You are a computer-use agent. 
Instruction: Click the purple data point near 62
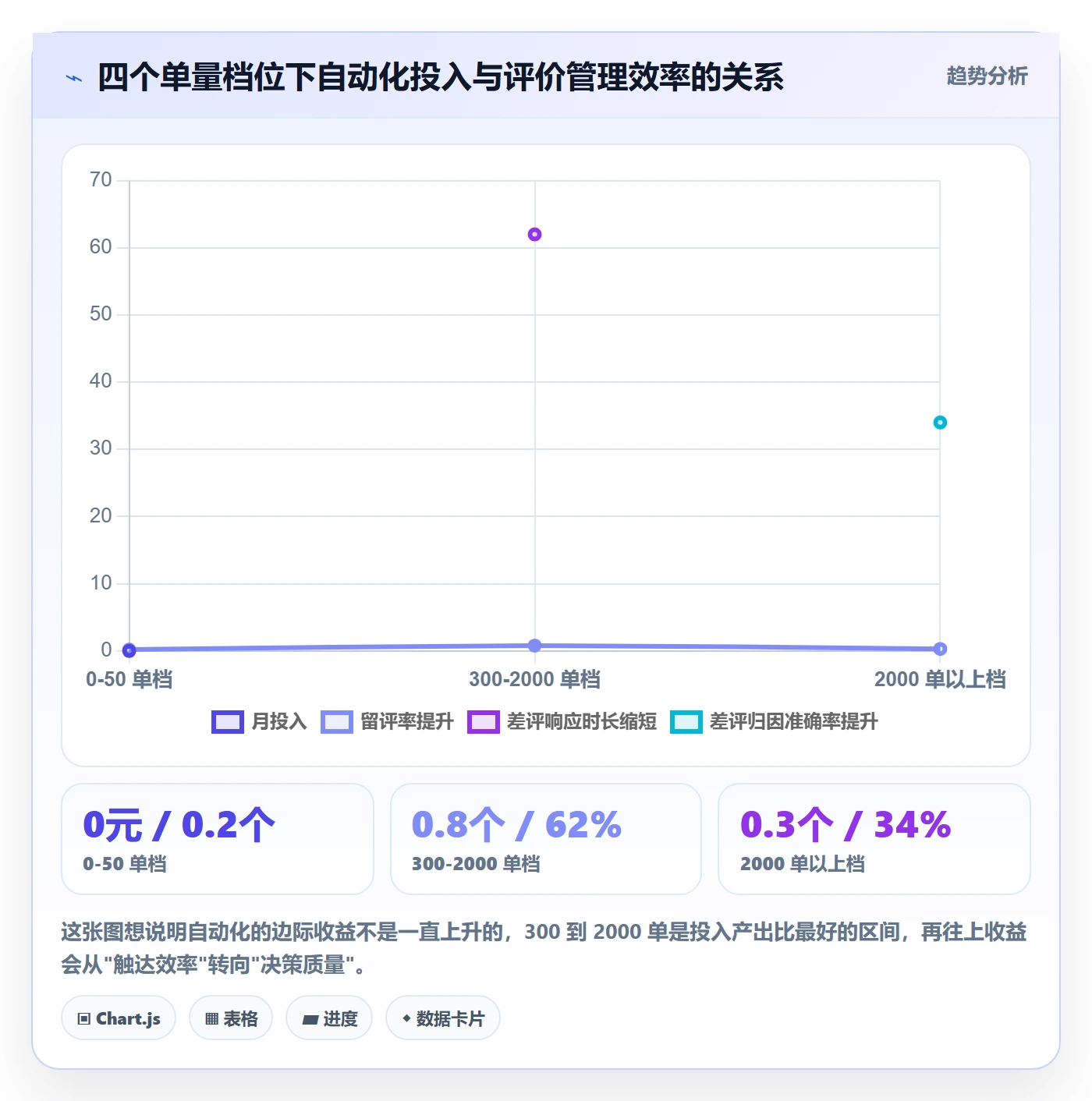(x=534, y=234)
